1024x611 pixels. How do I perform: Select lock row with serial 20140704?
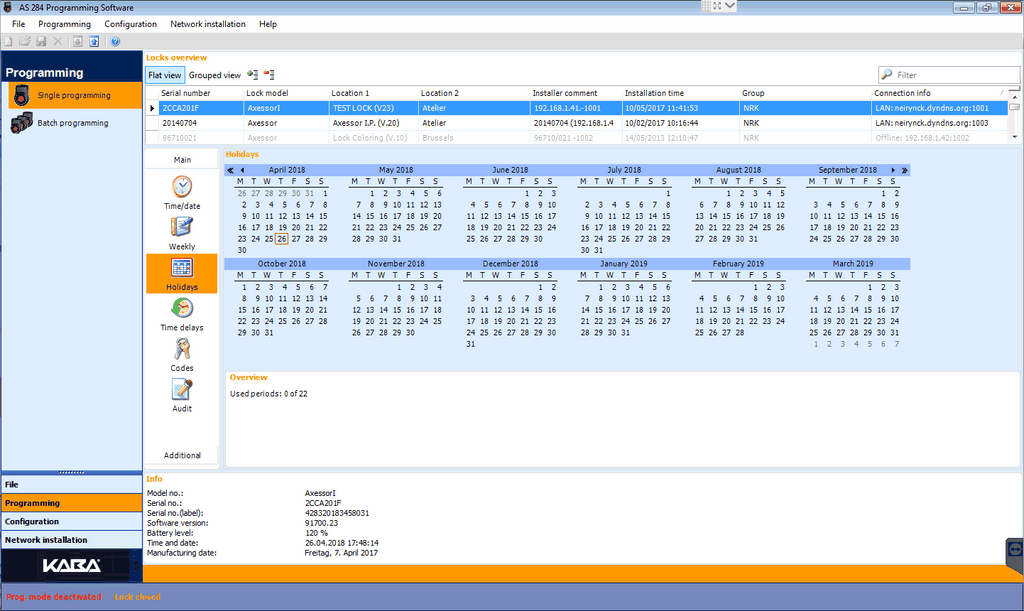[576, 123]
